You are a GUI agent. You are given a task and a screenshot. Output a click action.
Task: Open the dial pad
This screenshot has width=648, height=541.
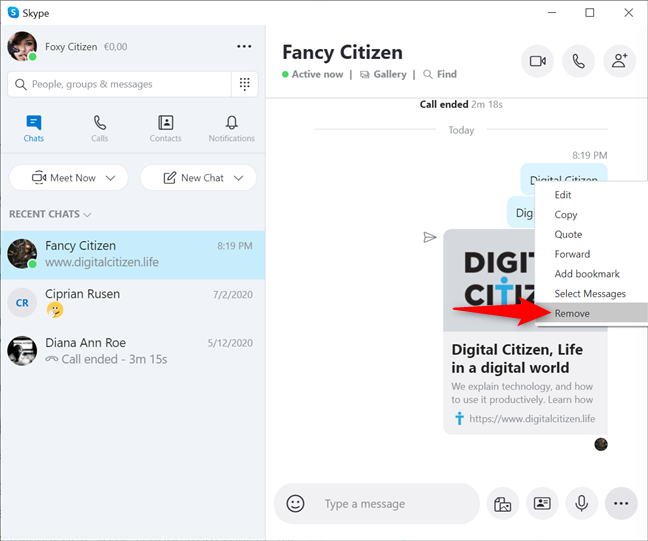tap(245, 84)
